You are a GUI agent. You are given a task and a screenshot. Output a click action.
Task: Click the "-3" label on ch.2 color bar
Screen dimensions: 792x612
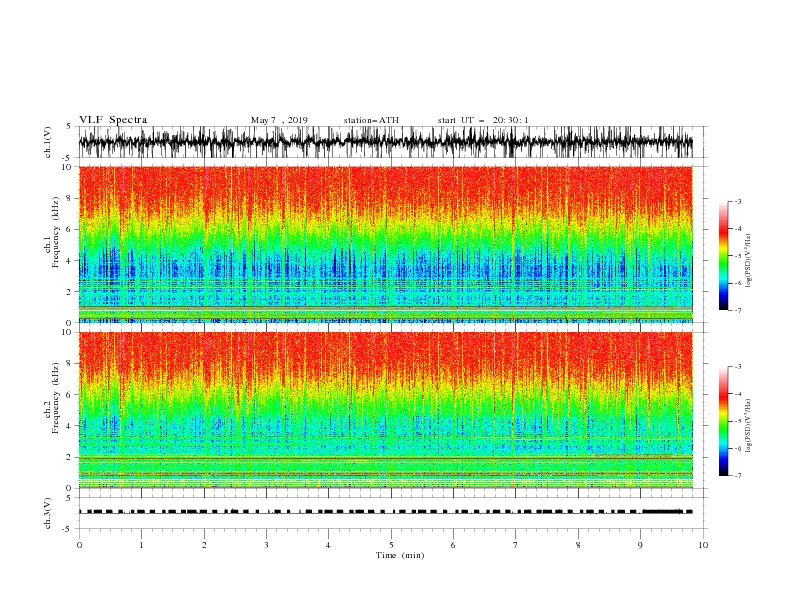[x=737, y=367]
